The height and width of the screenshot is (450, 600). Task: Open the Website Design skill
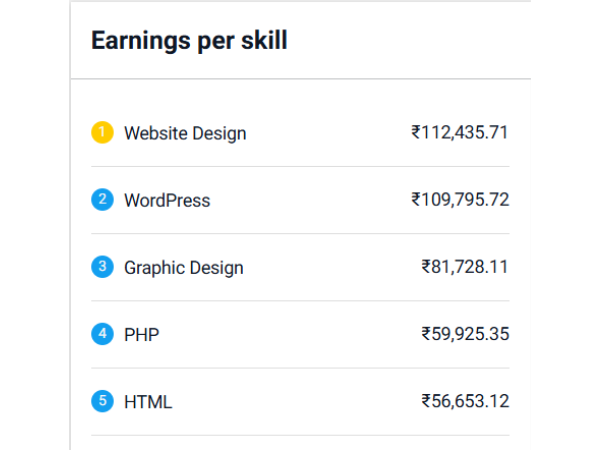click(x=185, y=133)
